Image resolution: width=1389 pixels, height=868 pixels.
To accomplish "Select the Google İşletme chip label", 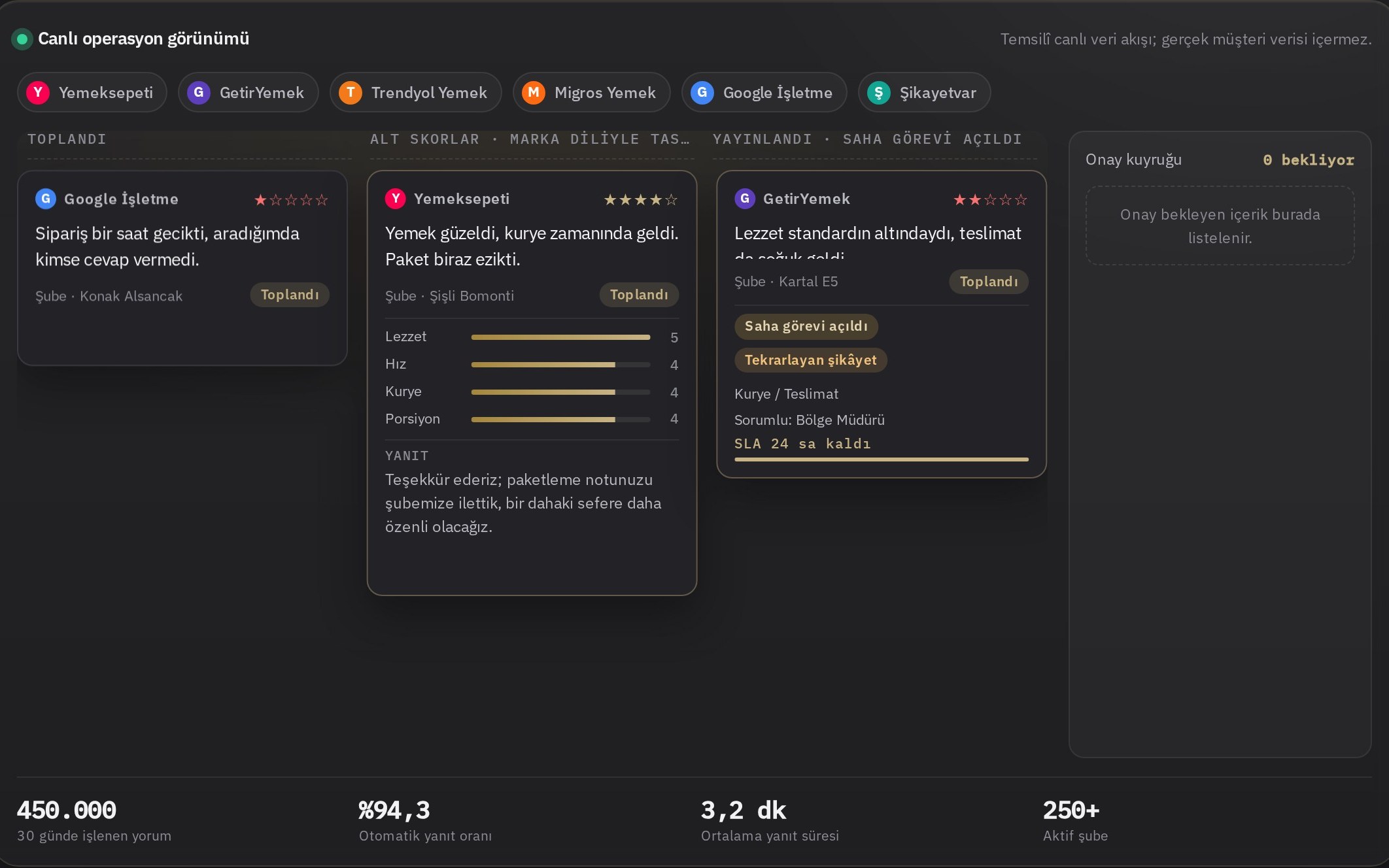I will pyautogui.click(x=778, y=93).
